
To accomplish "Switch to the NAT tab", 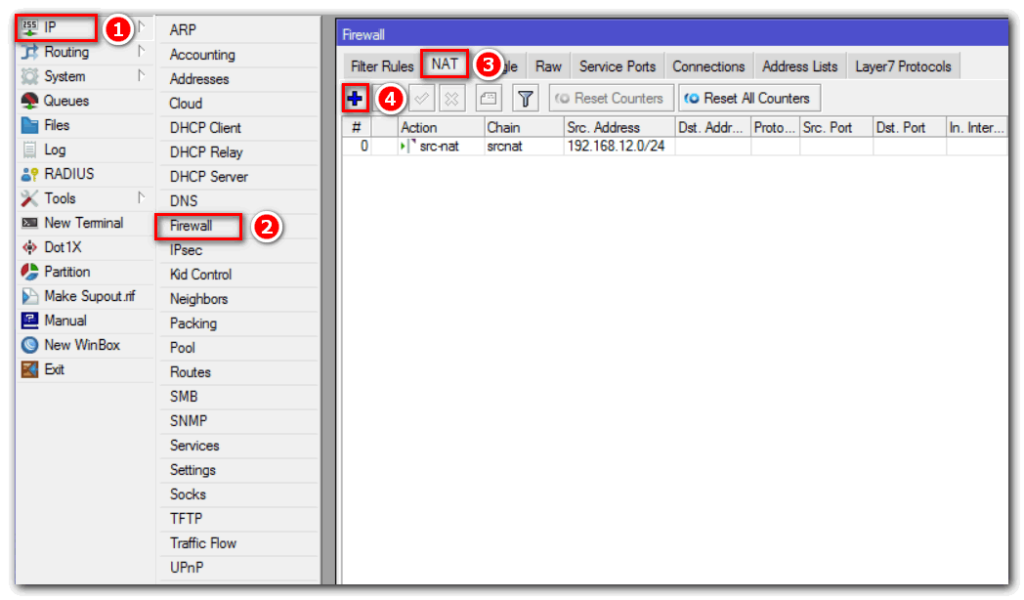I will [445, 65].
